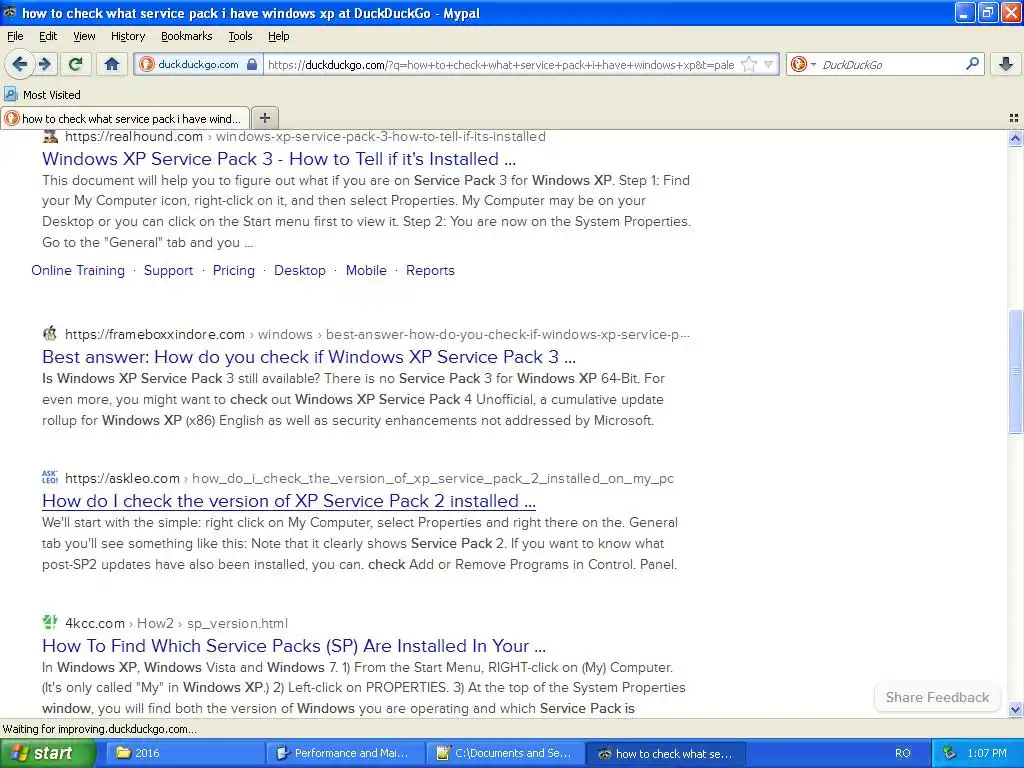
Task: Open a new tab with plus button
Action: click(264, 118)
